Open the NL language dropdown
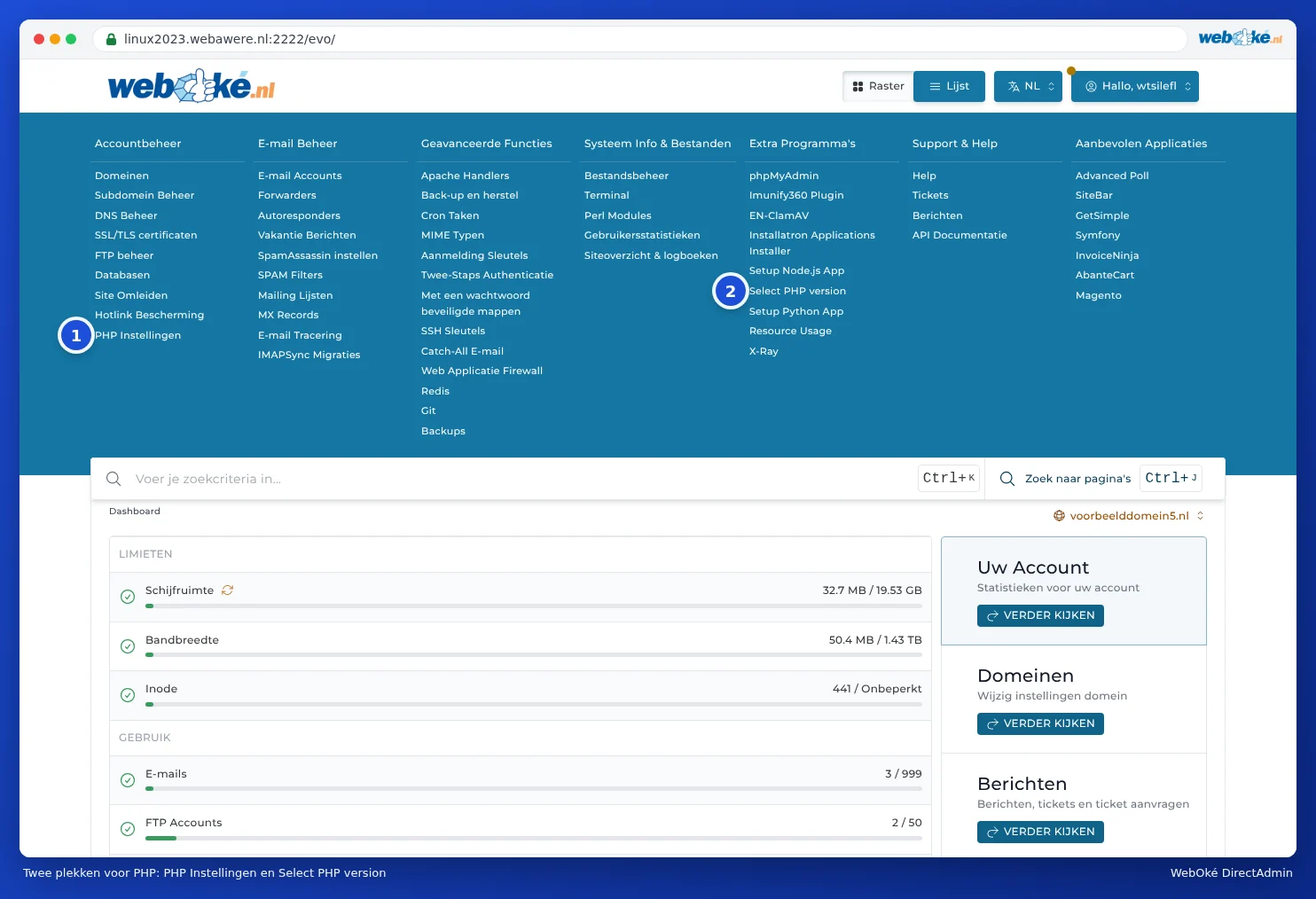The height and width of the screenshot is (899, 1316). pos(1028,87)
